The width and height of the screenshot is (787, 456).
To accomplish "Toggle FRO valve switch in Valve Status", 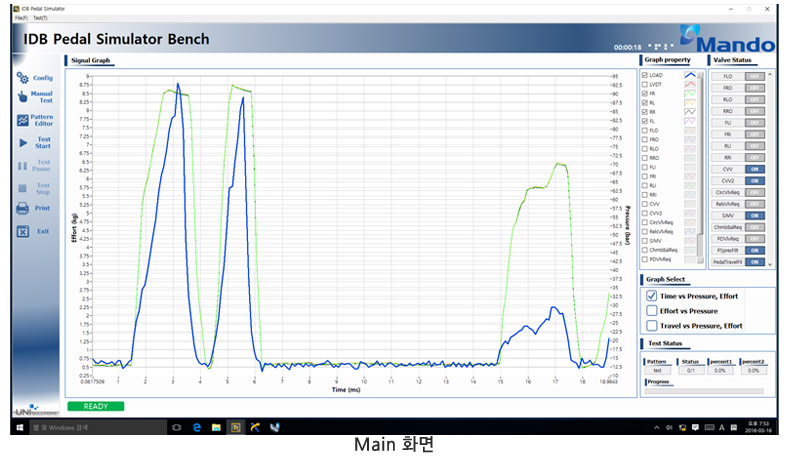I will 754,88.
